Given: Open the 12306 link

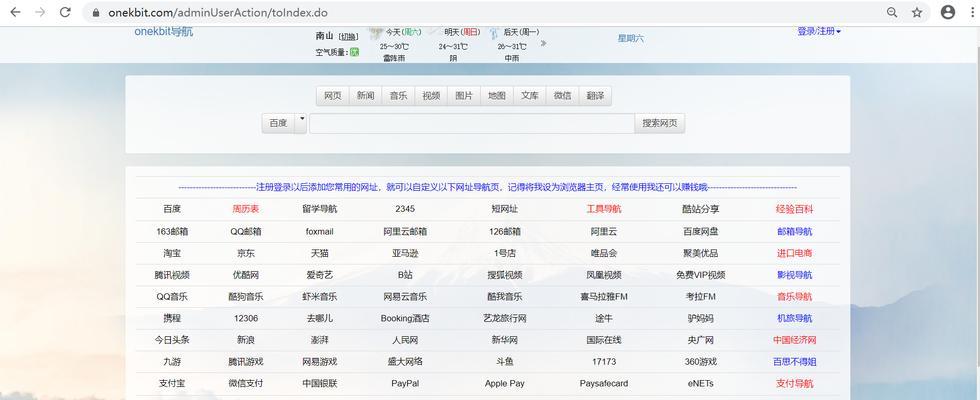Looking at the screenshot, I should point(246,318).
